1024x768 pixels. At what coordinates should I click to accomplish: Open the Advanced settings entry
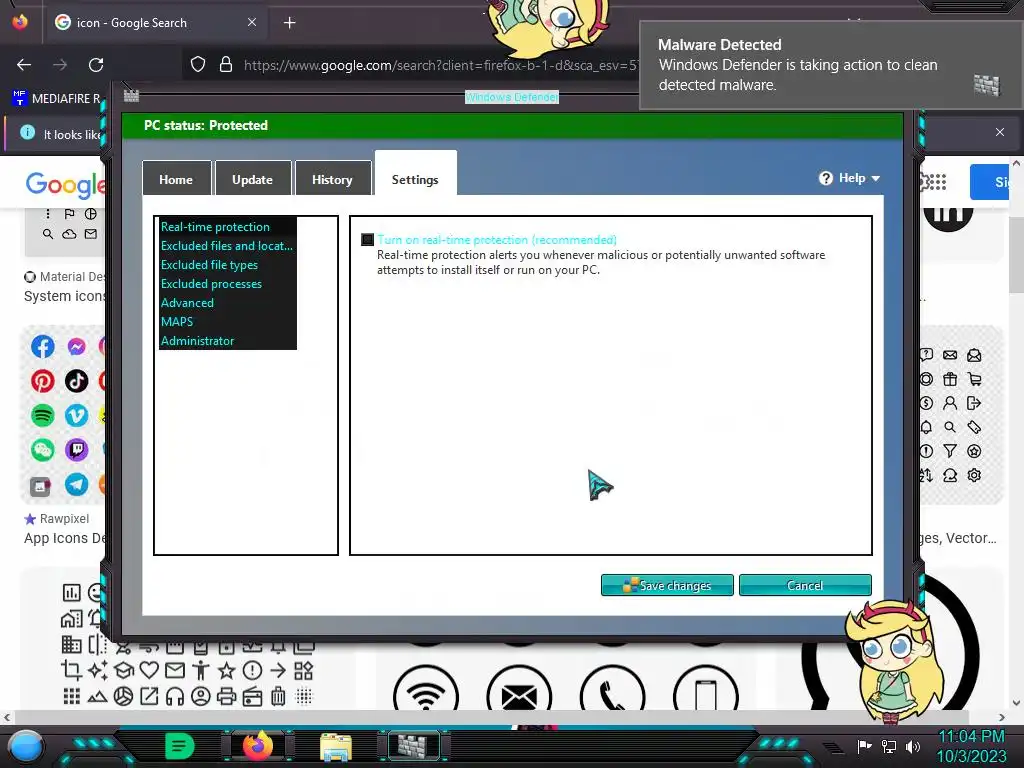coord(187,302)
